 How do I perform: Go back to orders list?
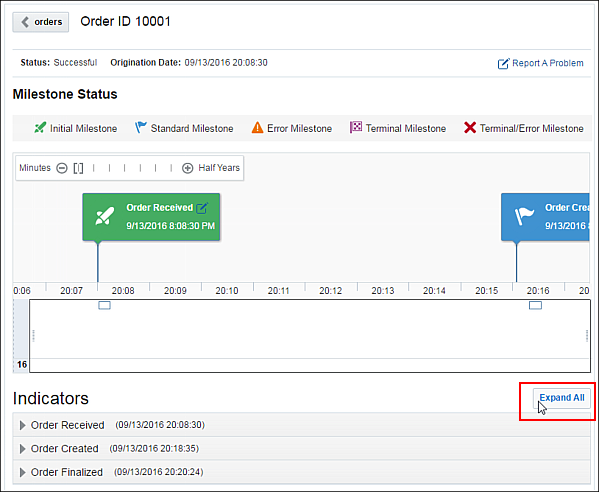click(40, 22)
